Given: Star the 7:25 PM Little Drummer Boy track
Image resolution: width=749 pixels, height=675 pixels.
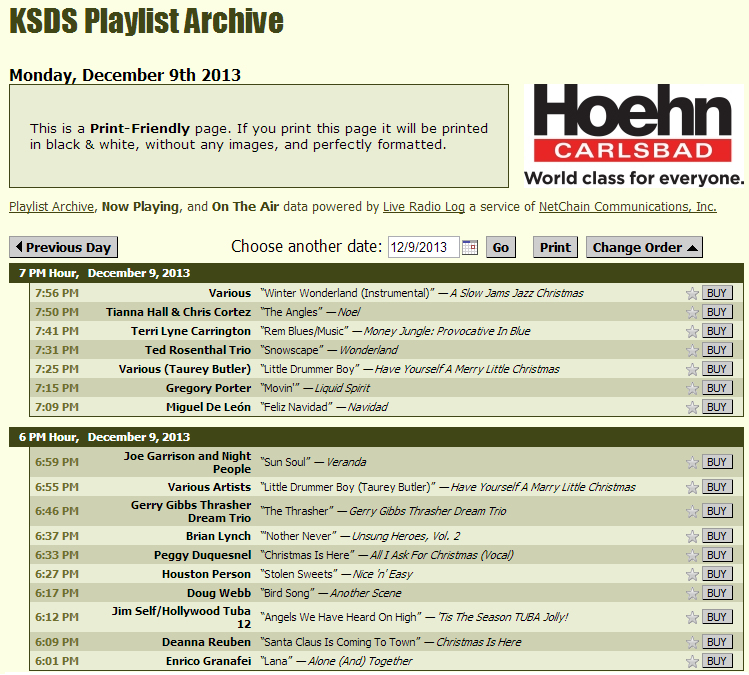Looking at the screenshot, I should (x=692, y=369).
